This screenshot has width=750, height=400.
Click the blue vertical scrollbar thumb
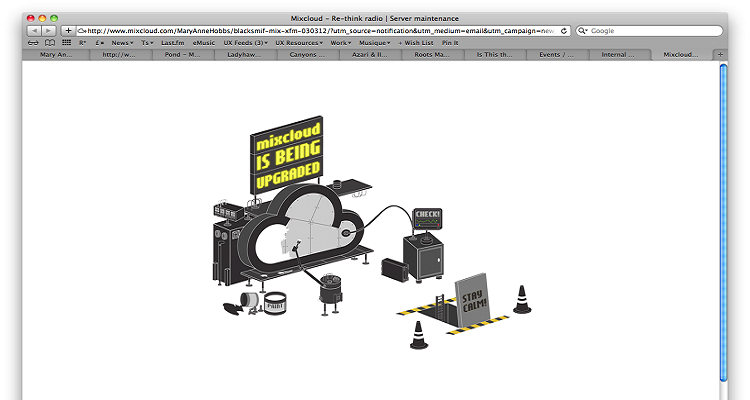point(723,222)
